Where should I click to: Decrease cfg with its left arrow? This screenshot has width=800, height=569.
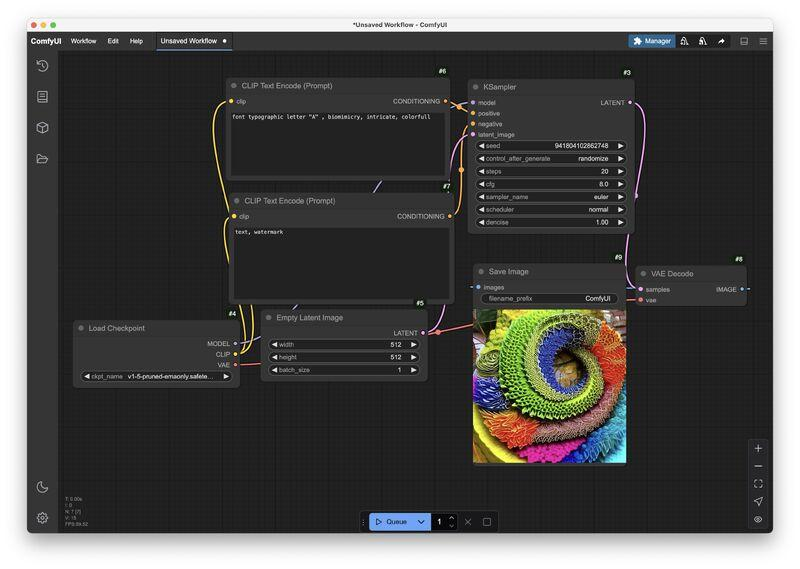tap(481, 184)
